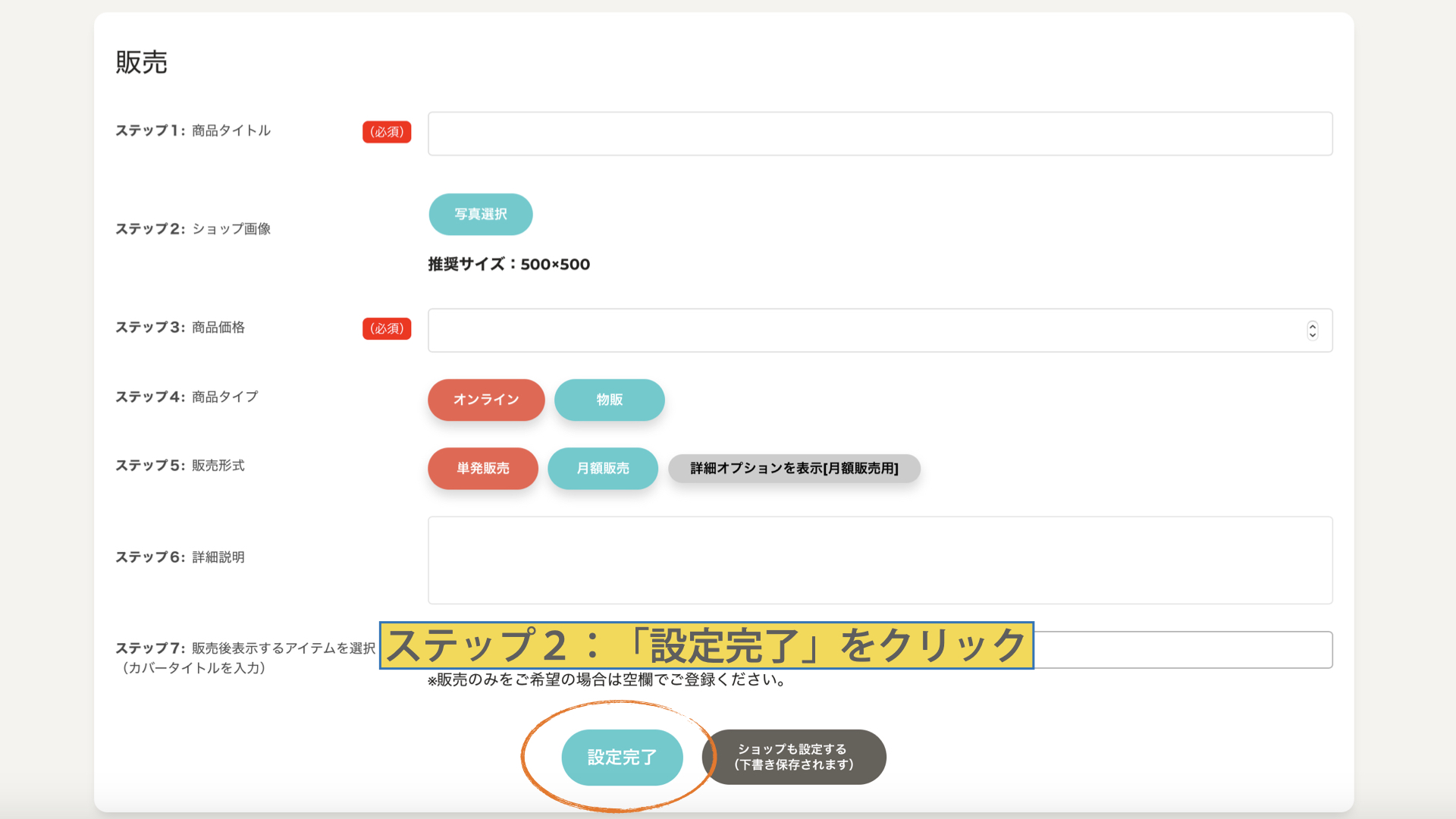Screen dimensions: 1456x819
Task: Increase price with the stepper up arrow
Action: [x=1312, y=326]
